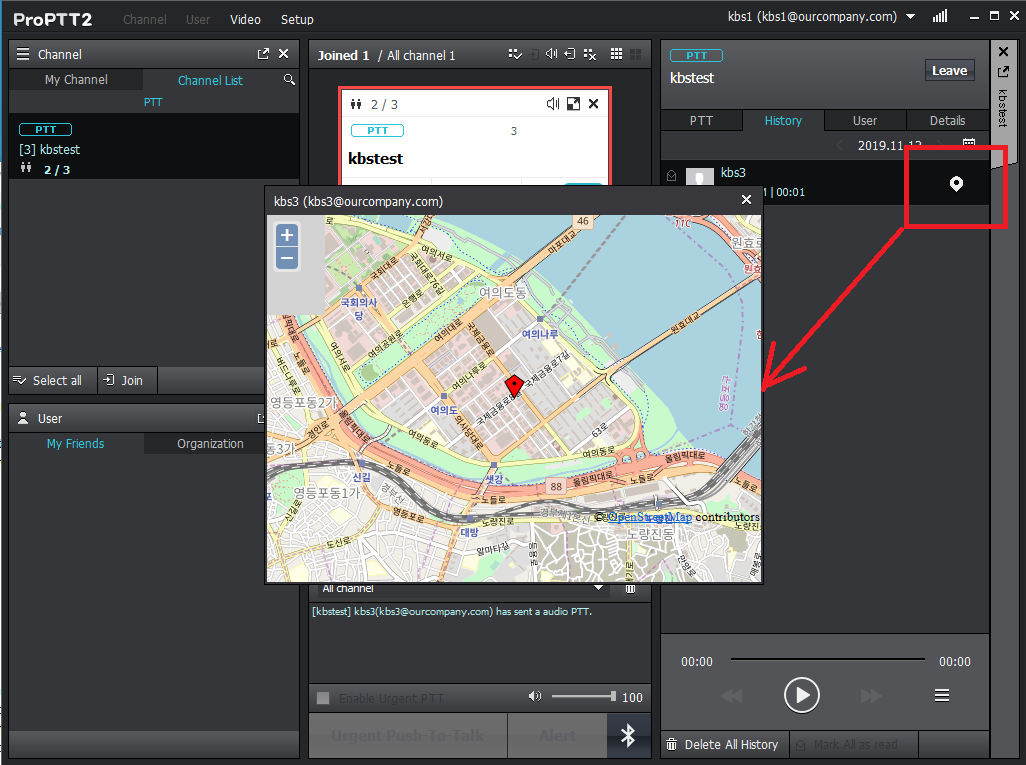Pop out the Channel panel
The height and width of the screenshot is (765, 1026).
coord(263,54)
